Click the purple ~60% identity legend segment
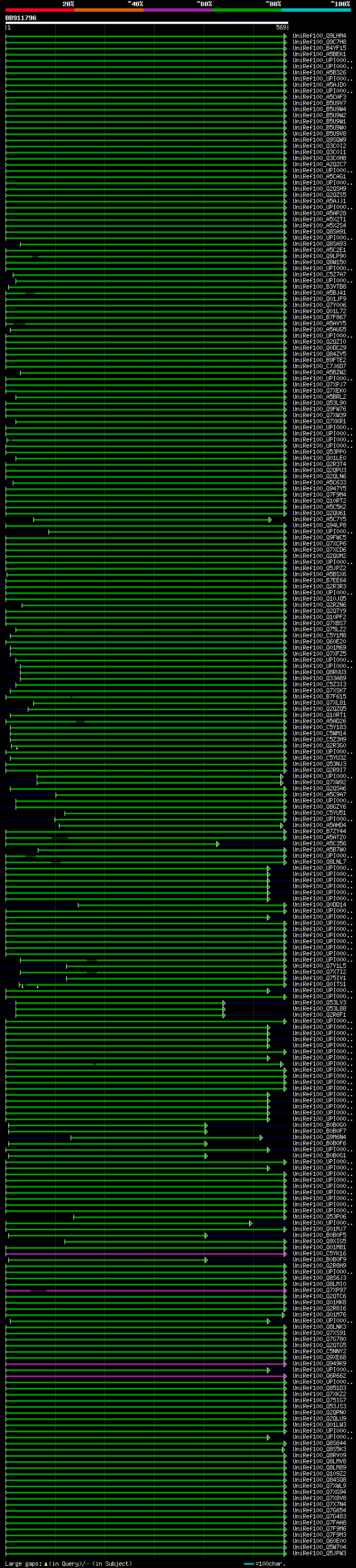 [179, 10]
